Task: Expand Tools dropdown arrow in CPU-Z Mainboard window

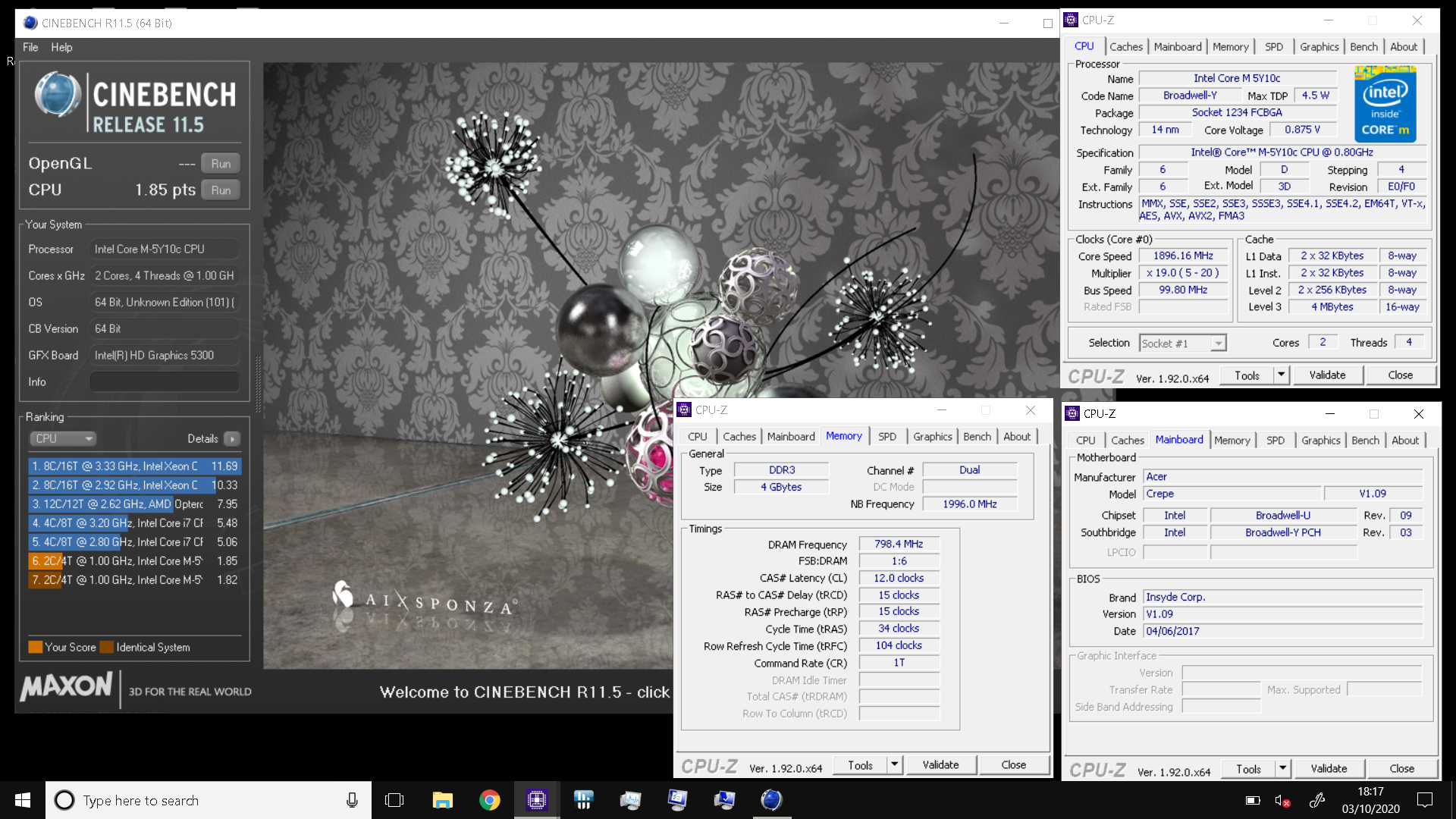Action: (x=1282, y=769)
